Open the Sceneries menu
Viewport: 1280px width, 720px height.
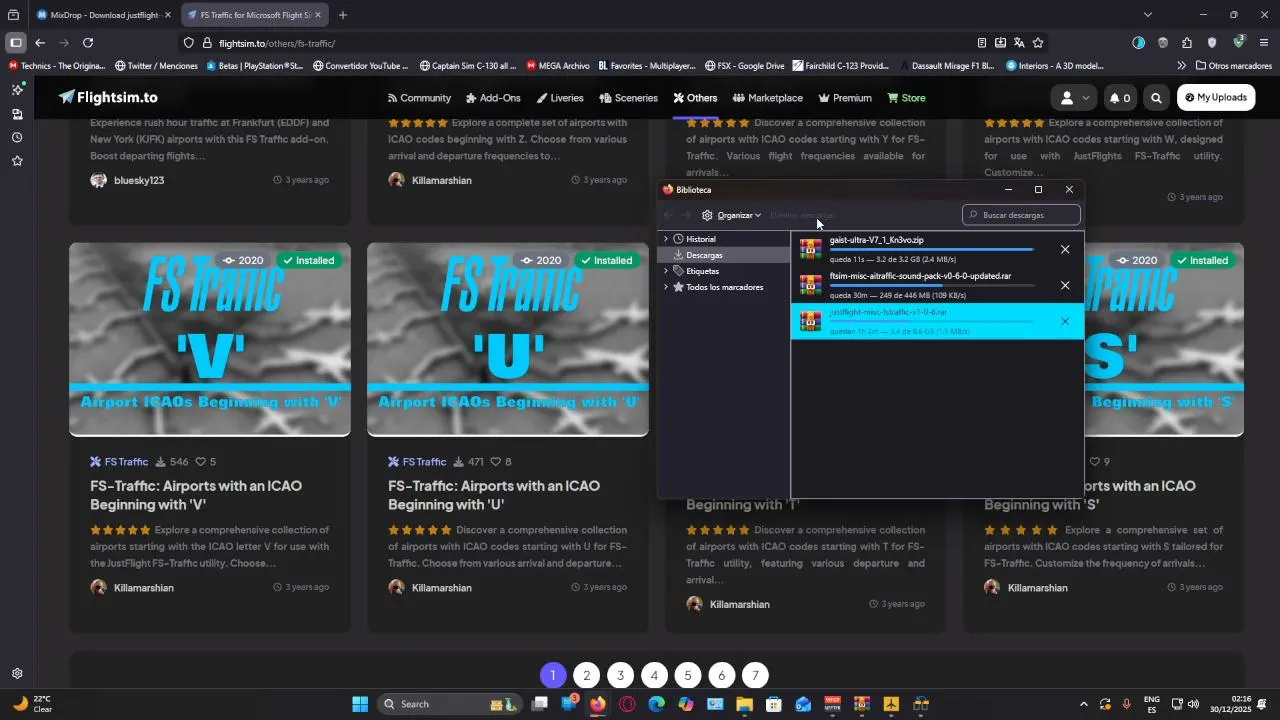point(629,98)
